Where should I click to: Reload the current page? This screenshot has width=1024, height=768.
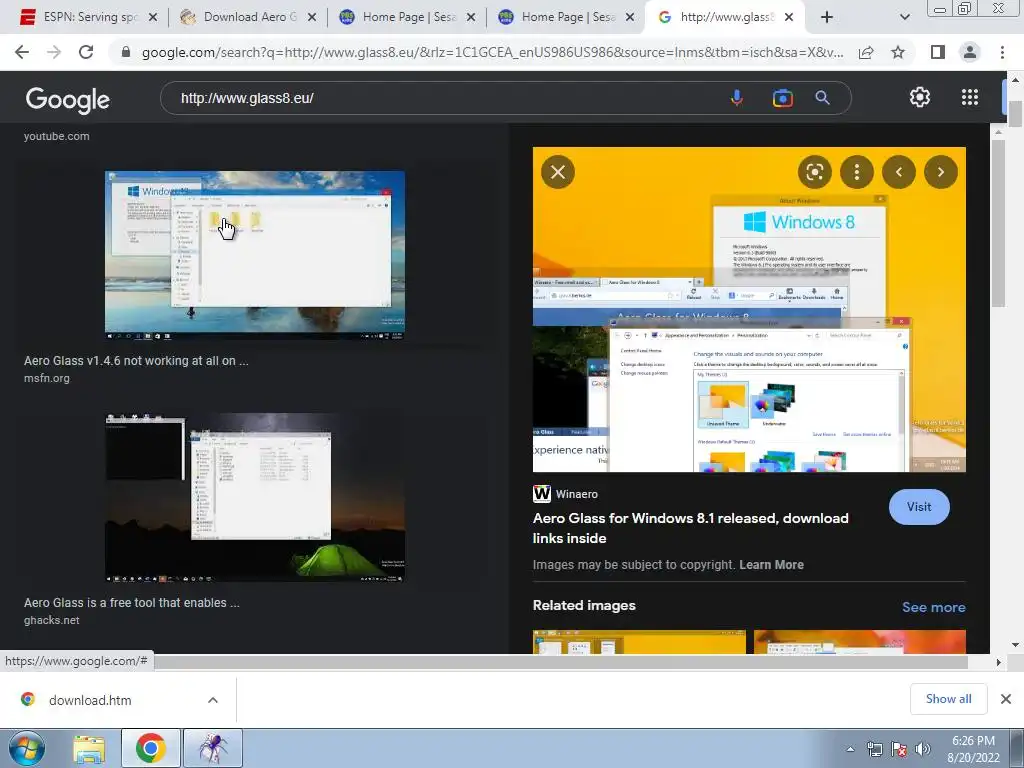click(x=86, y=52)
